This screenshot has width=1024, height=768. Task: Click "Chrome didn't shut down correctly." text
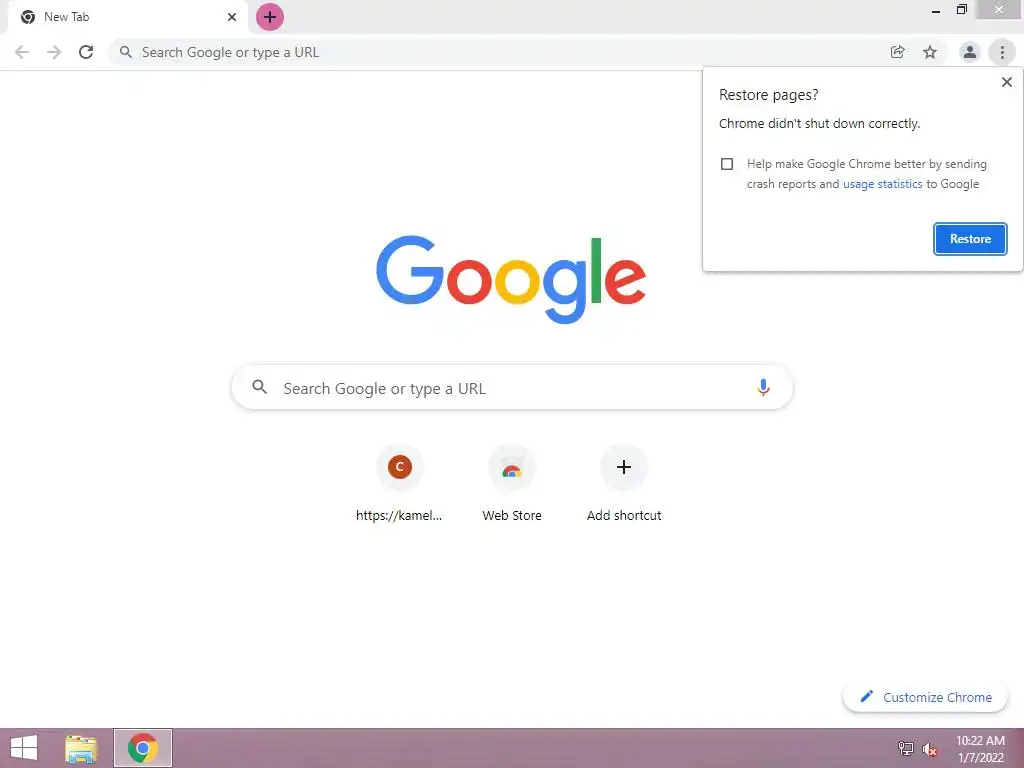819,123
